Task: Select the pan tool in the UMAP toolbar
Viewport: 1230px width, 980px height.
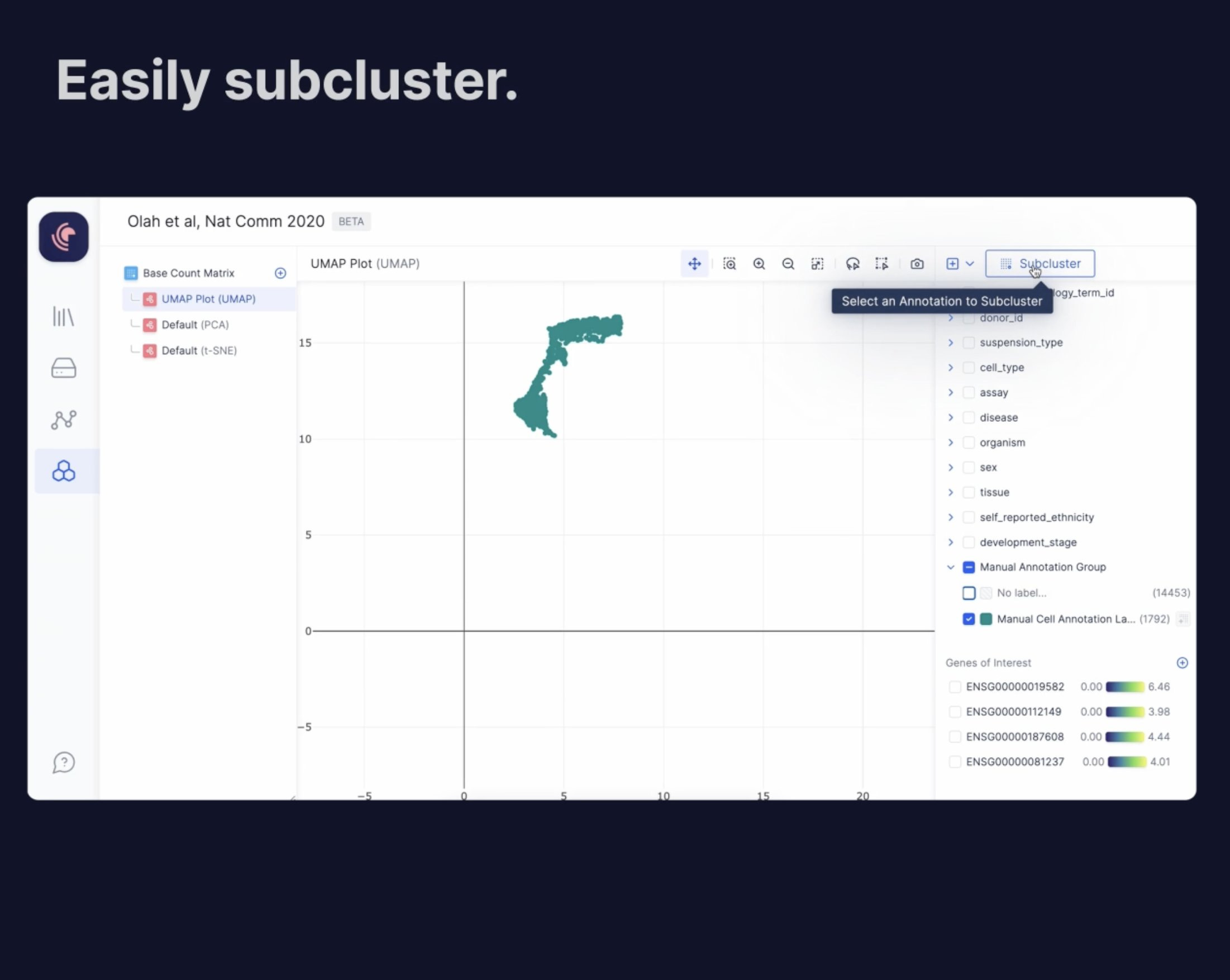Action: (x=694, y=264)
